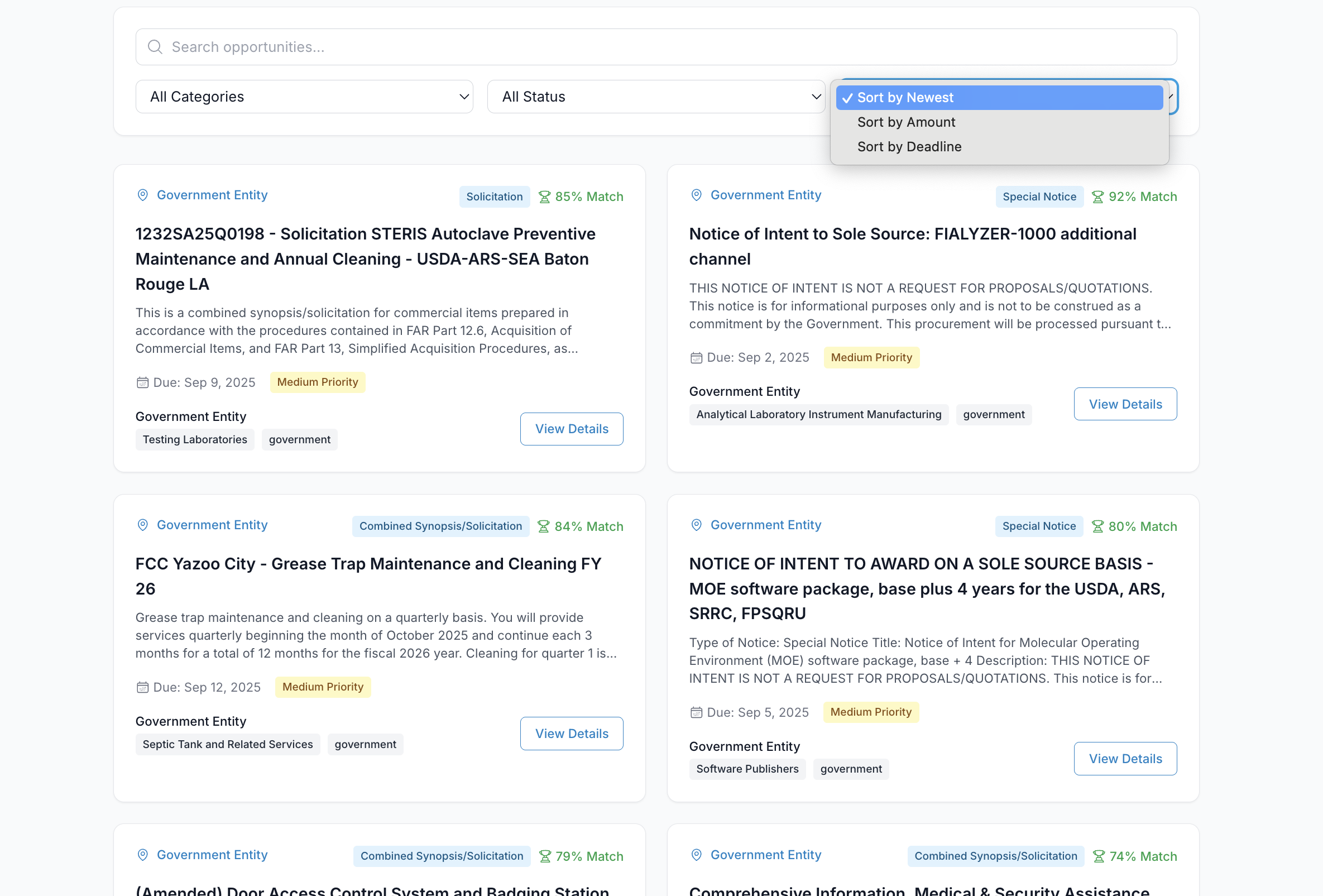This screenshot has width=1323, height=896.
Task: Click the location pin on STERIS Autoclave card
Action: pos(142,195)
